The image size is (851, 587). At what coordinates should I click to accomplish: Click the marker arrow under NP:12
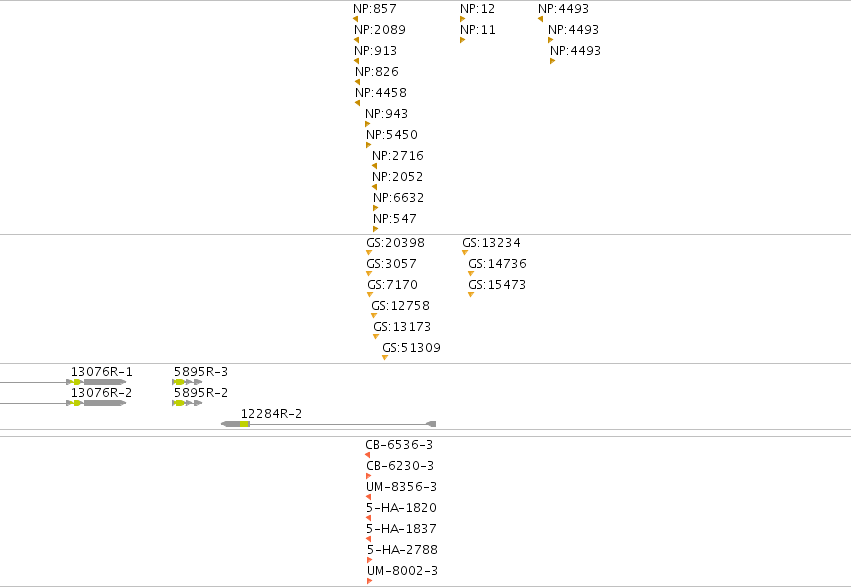462,19
